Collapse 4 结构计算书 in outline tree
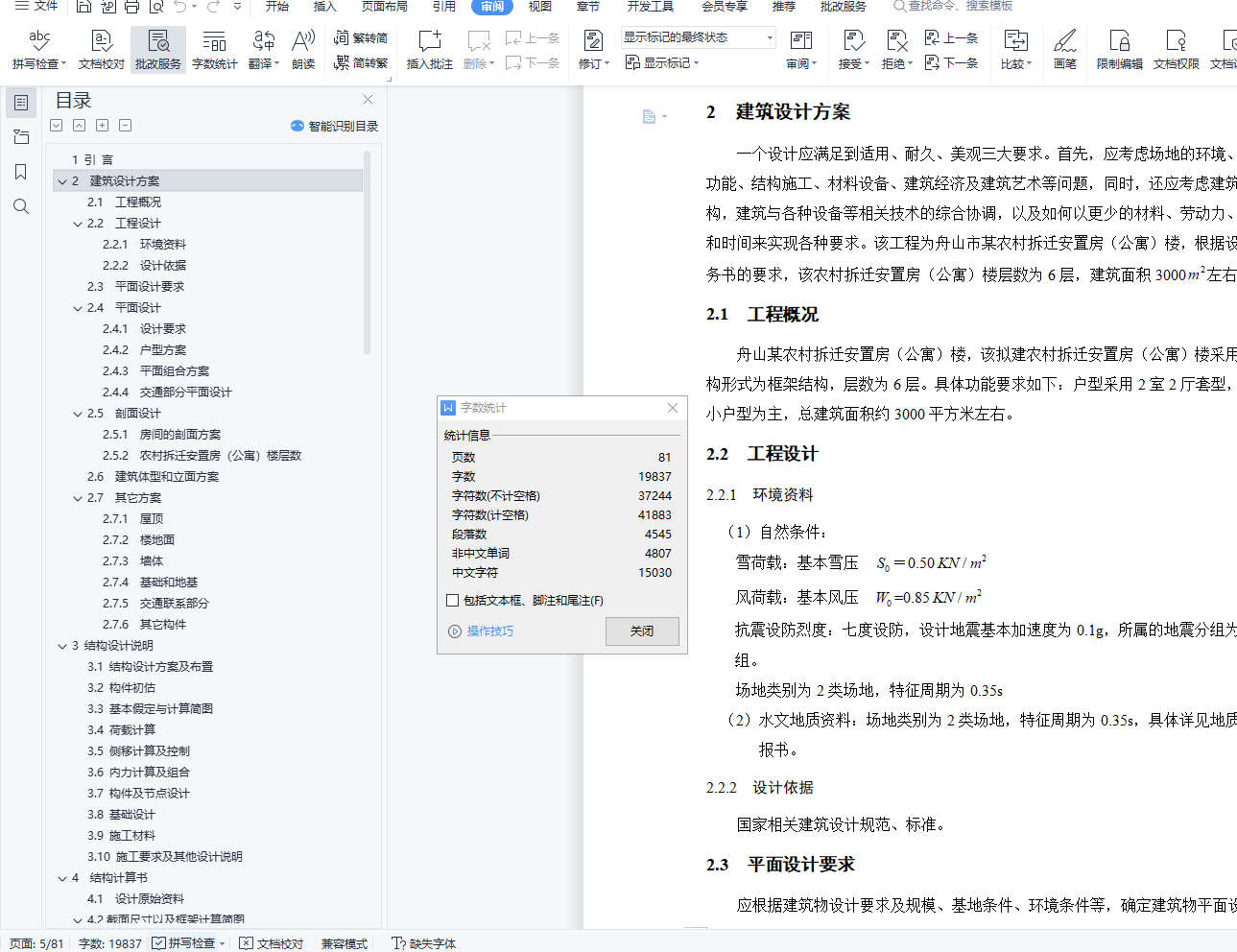The image size is (1237, 952). tap(62, 878)
